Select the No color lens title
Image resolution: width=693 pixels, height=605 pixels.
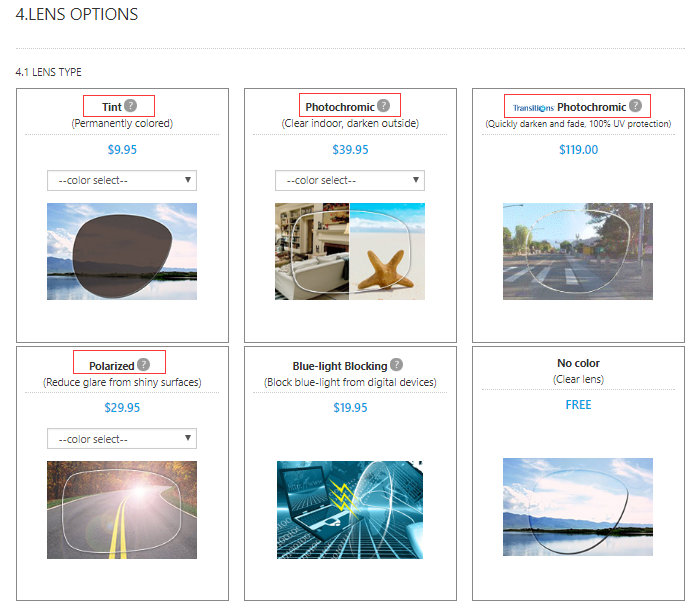click(579, 363)
